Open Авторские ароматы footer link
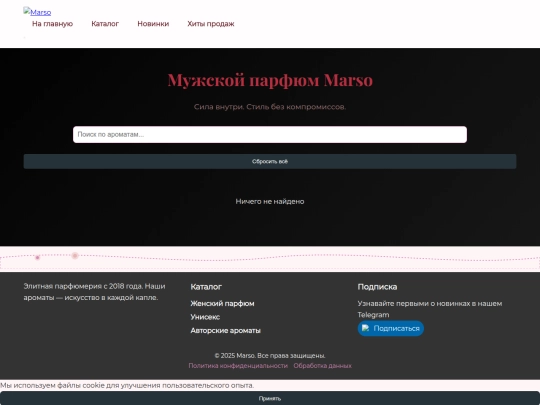The height and width of the screenshot is (405, 540). tap(226, 330)
